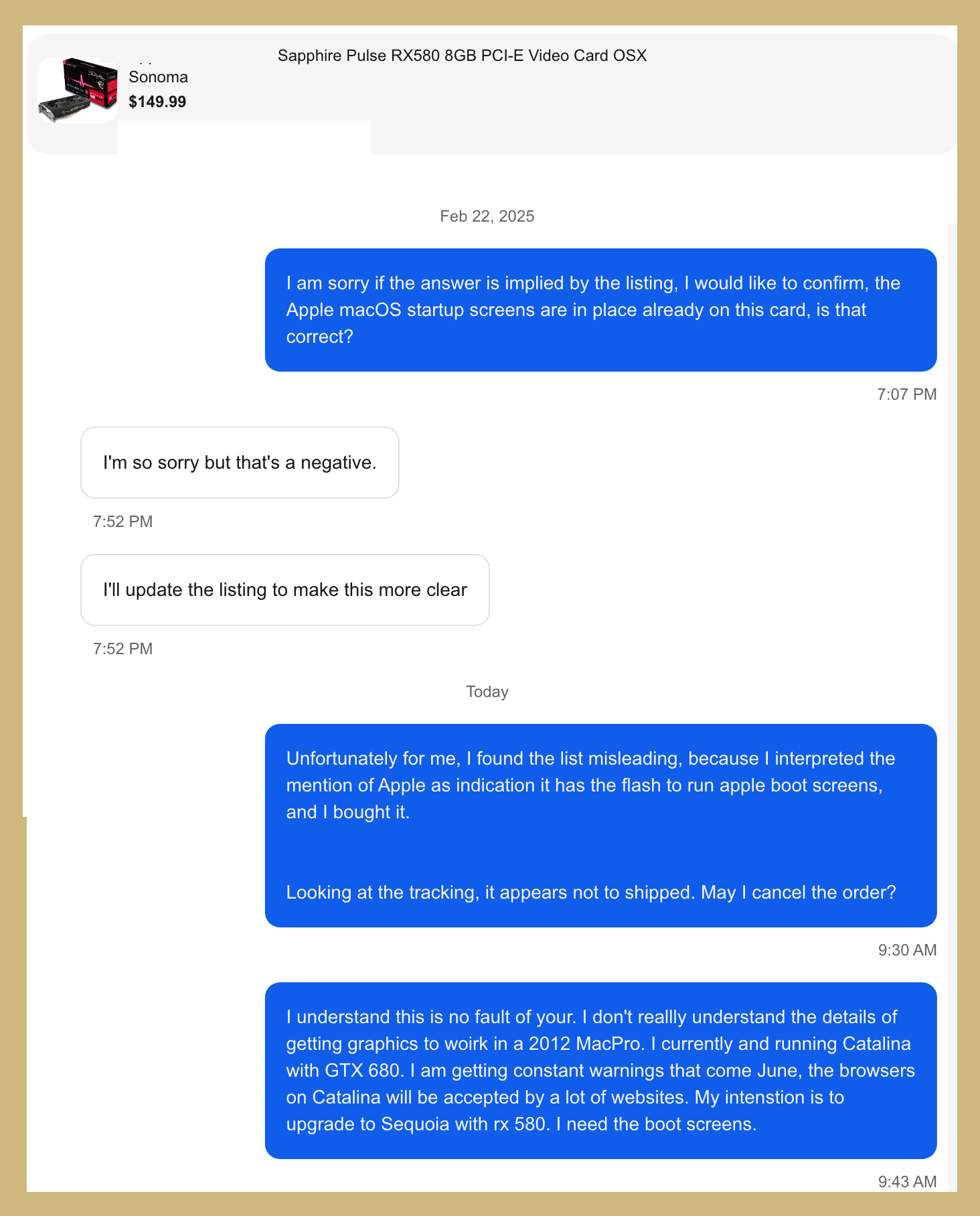Click the $149.99 price

[157, 102]
